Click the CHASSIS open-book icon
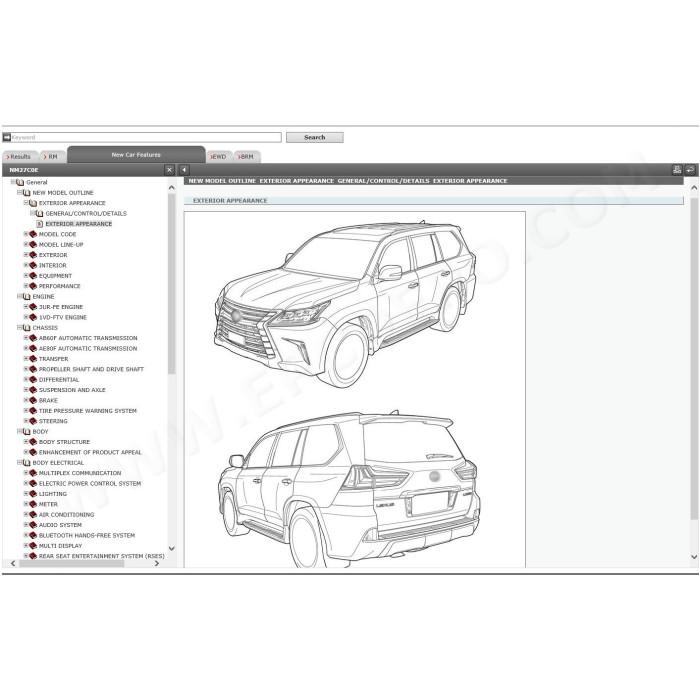The width and height of the screenshot is (700, 700). tap(26, 328)
